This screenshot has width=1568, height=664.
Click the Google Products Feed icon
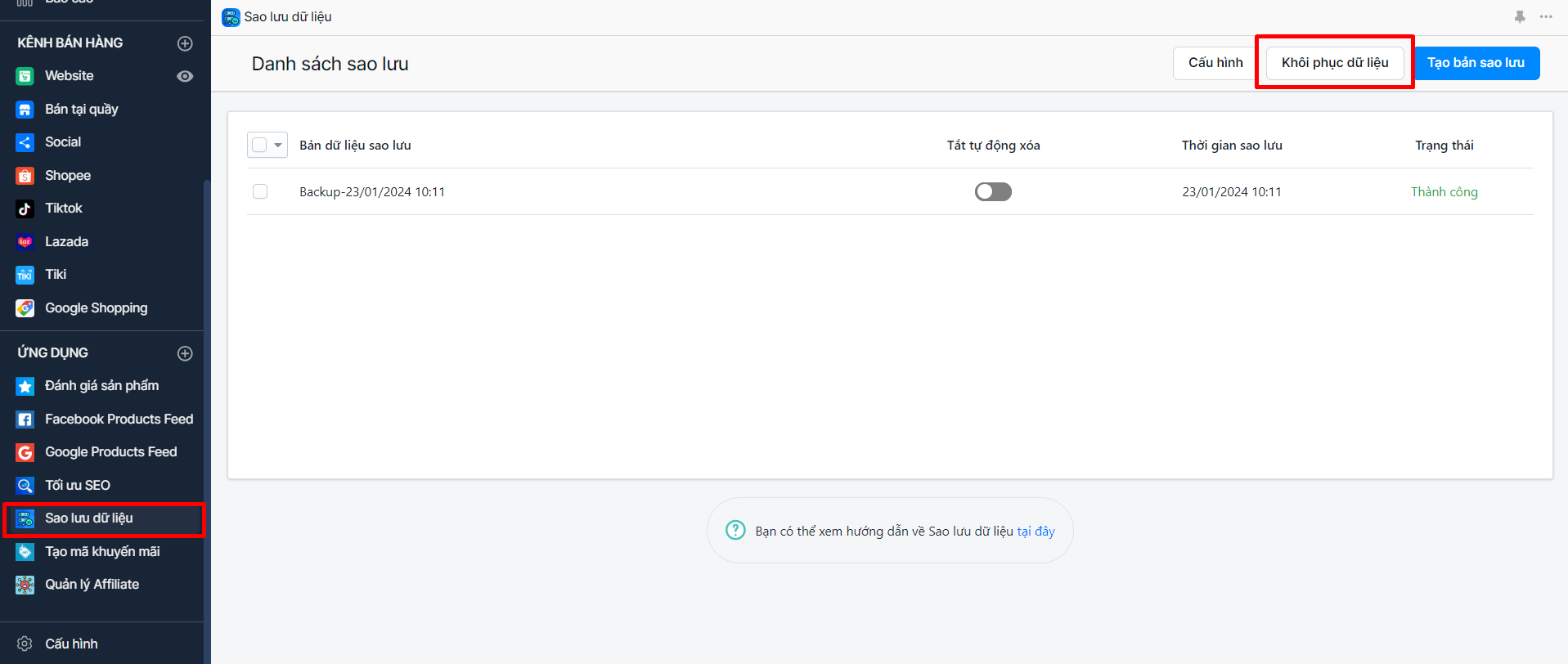click(x=25, y=452)
